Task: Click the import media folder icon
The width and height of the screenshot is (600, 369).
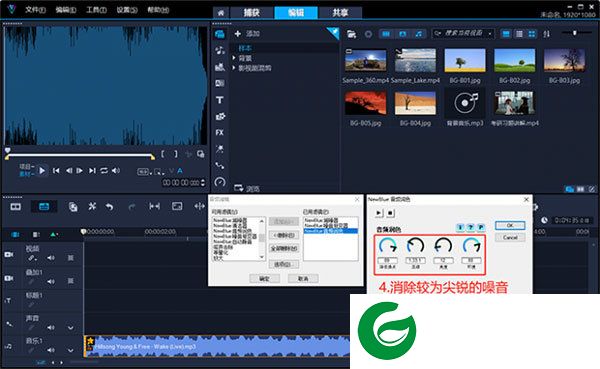Action: click(x=351, y=34)
